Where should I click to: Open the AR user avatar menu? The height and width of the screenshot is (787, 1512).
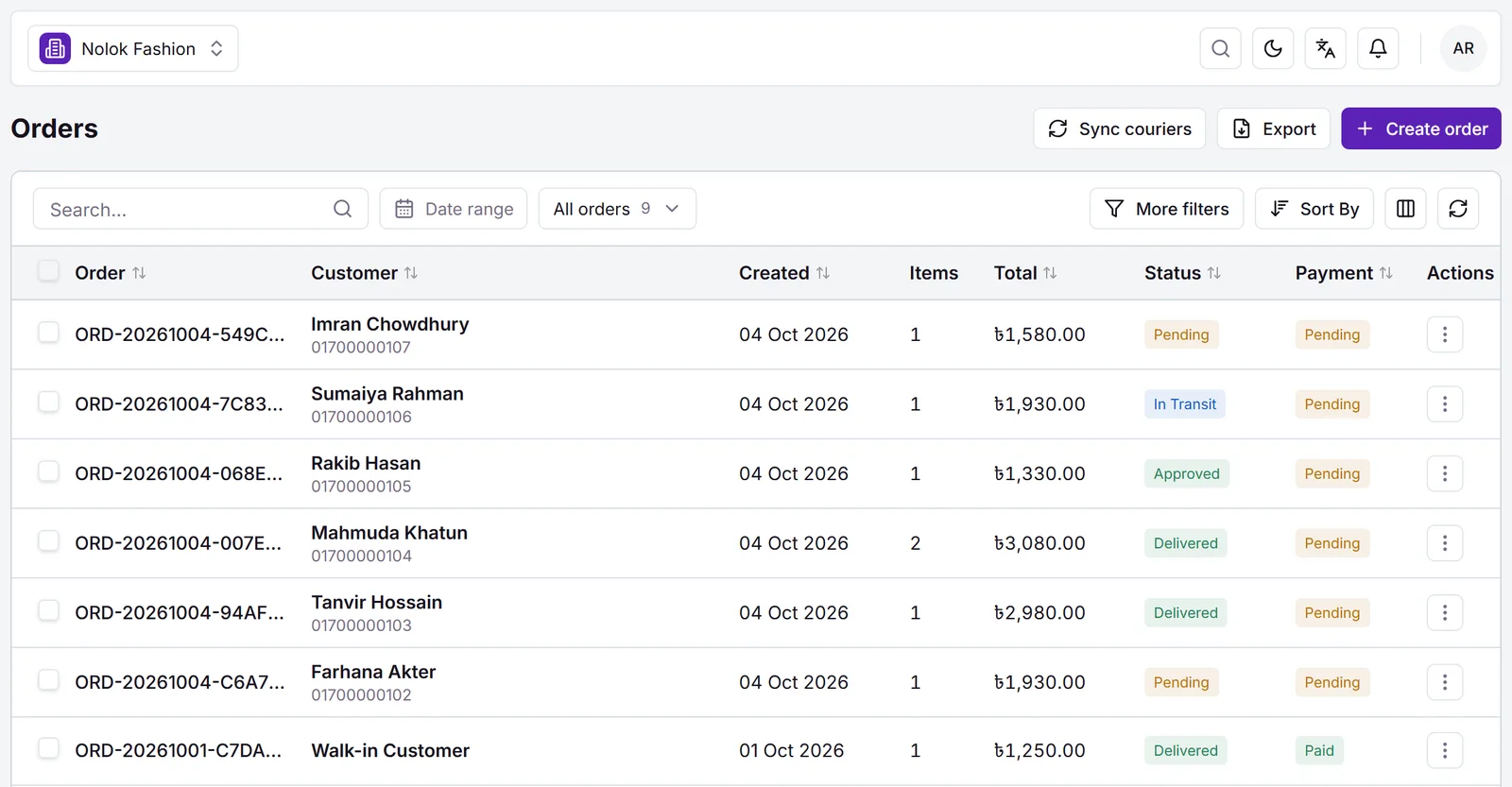coord(1463,48)
